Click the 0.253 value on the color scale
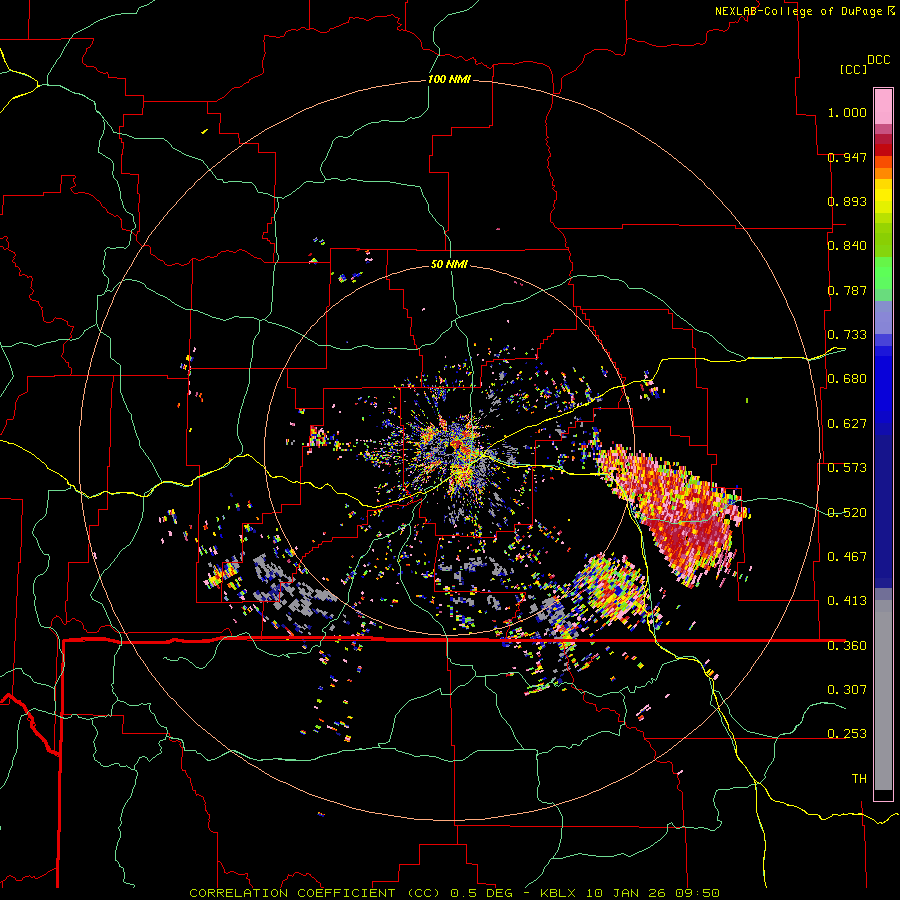 click(x=847, y=734)
